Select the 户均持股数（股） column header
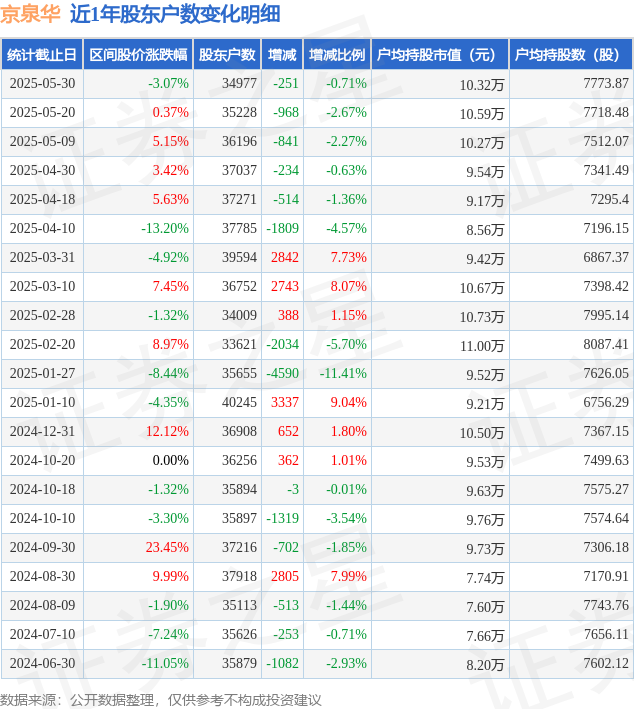This screenshot has height=709, width=634. click(x=571, y=55)
